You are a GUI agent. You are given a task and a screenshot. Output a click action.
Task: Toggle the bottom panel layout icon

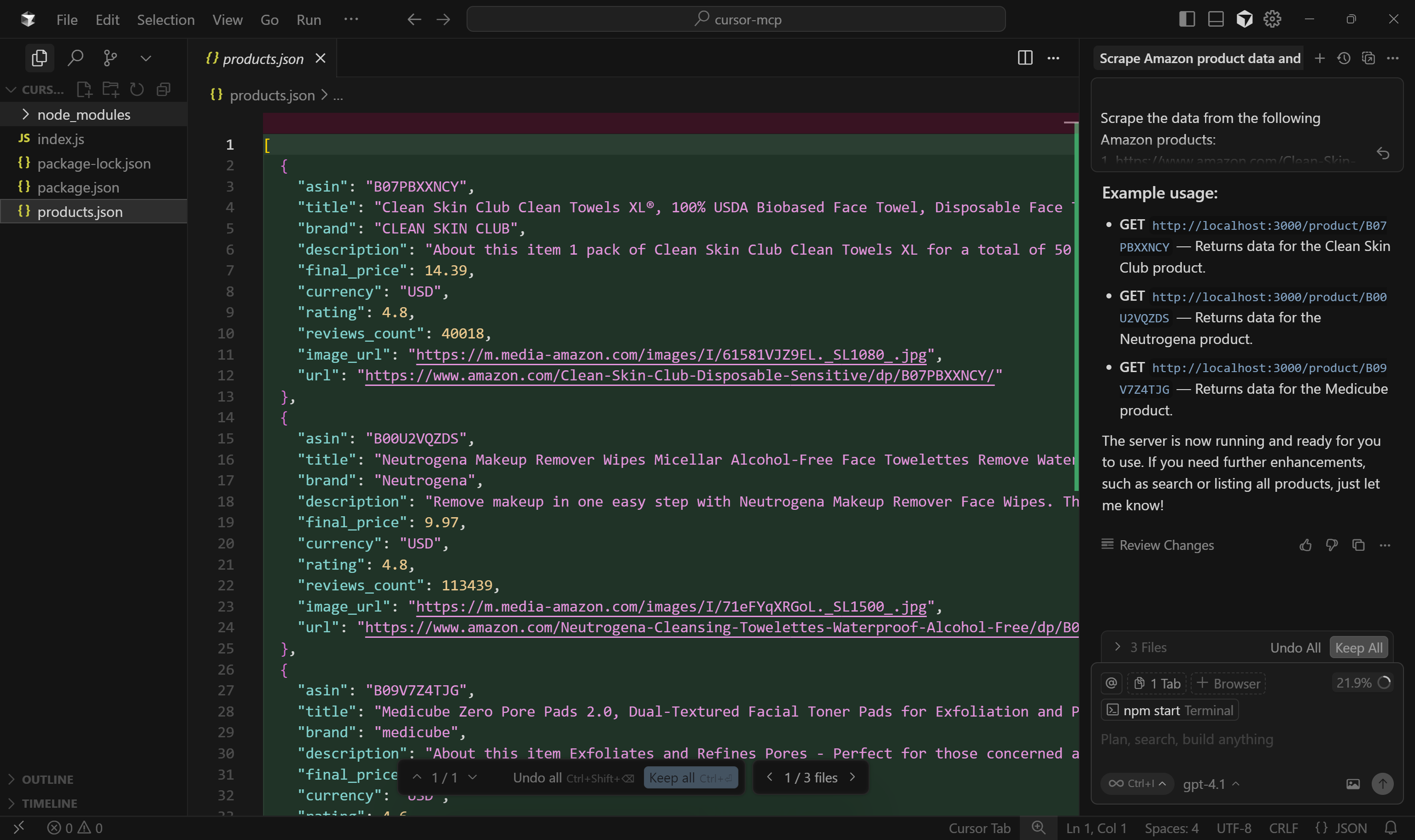(x=1215, y=19)
